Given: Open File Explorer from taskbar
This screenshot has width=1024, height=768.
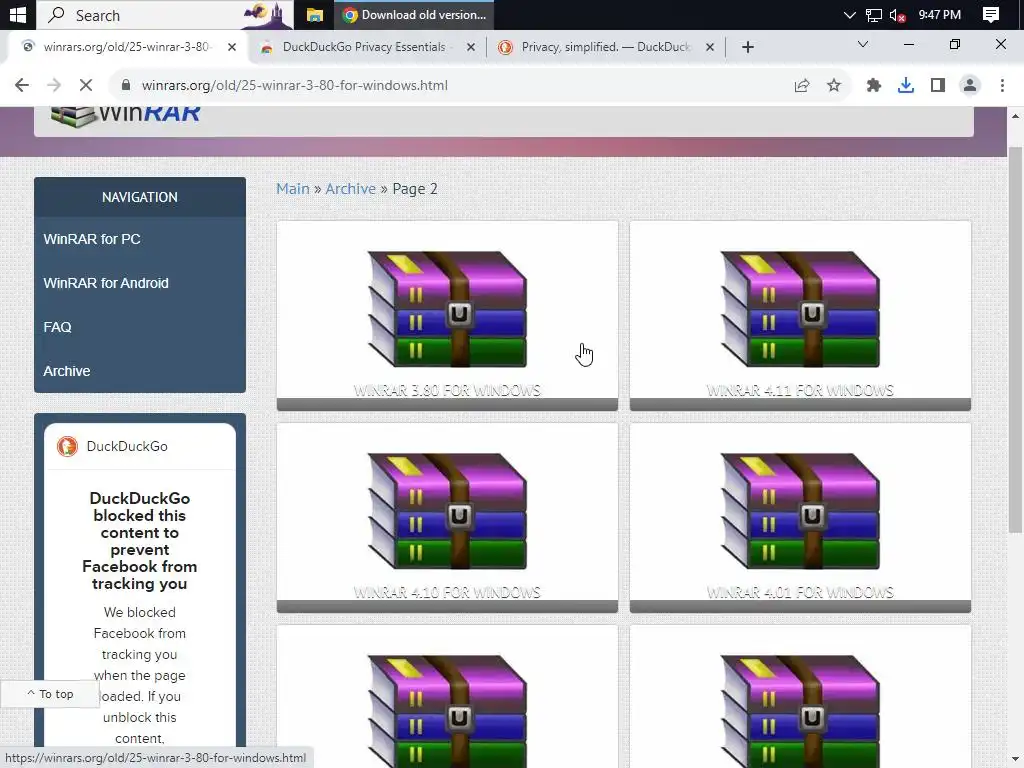Looking at the screenshot, I should (315, 14).
